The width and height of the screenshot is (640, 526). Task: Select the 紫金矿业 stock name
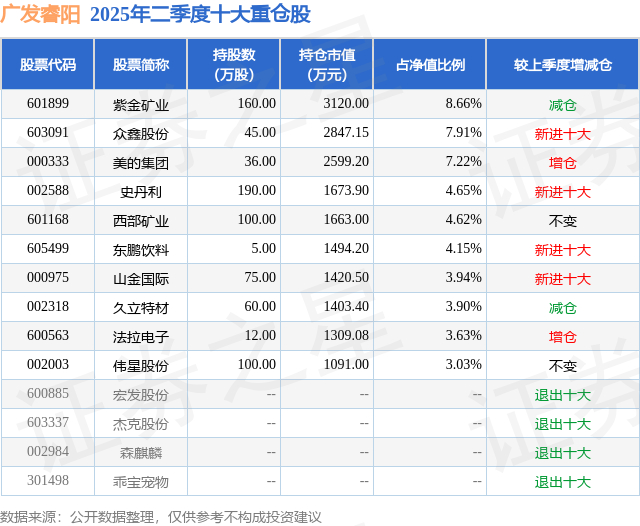pyautogui.click(x=141, y=105)
